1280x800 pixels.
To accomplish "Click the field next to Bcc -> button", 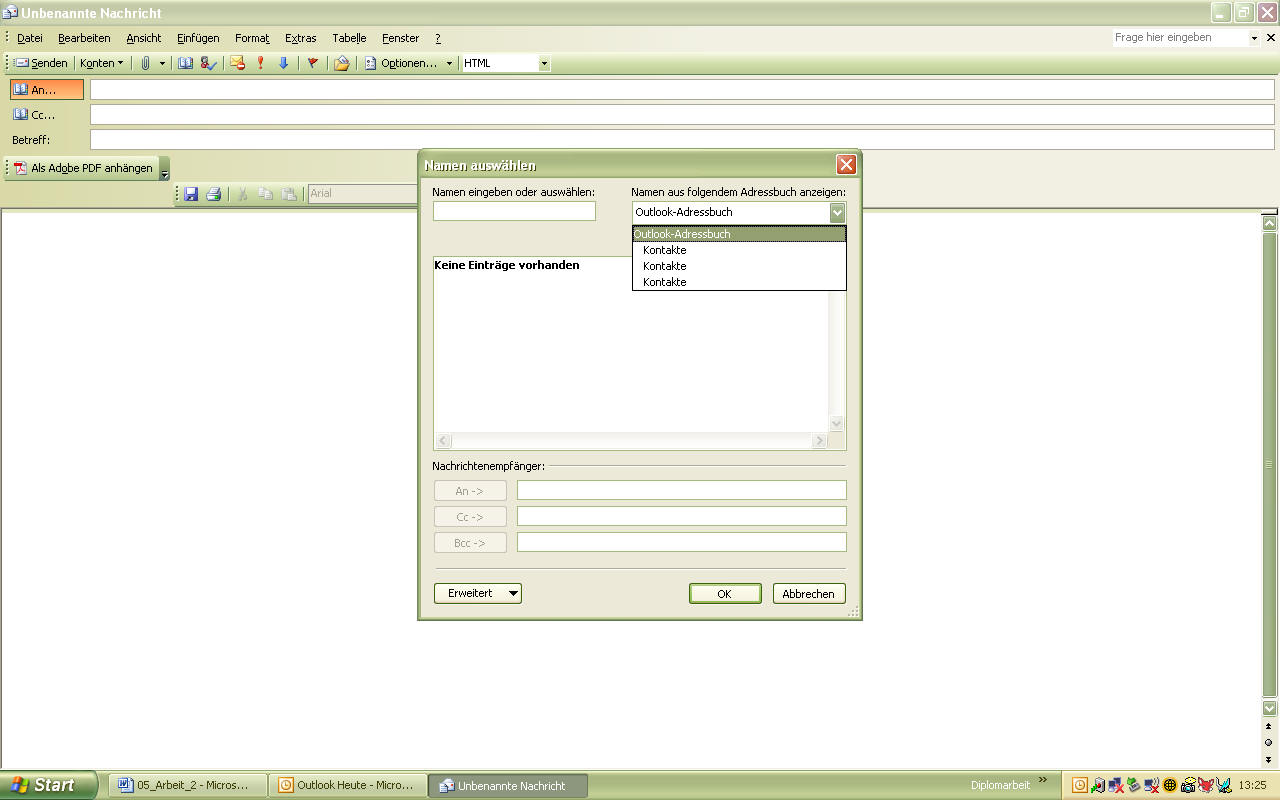I will tap(681, 542).
